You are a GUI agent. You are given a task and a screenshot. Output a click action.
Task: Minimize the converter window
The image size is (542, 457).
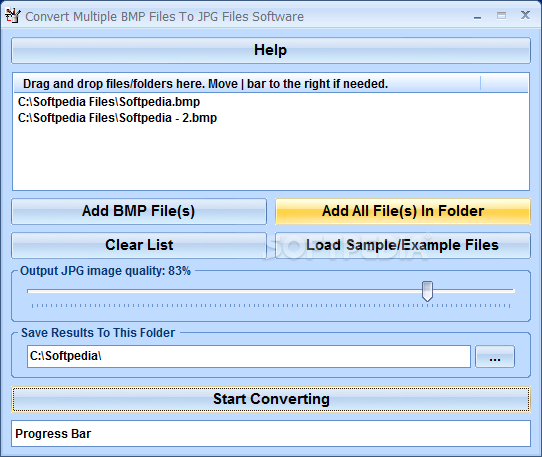pyautogui.click(x=477, y=16)
